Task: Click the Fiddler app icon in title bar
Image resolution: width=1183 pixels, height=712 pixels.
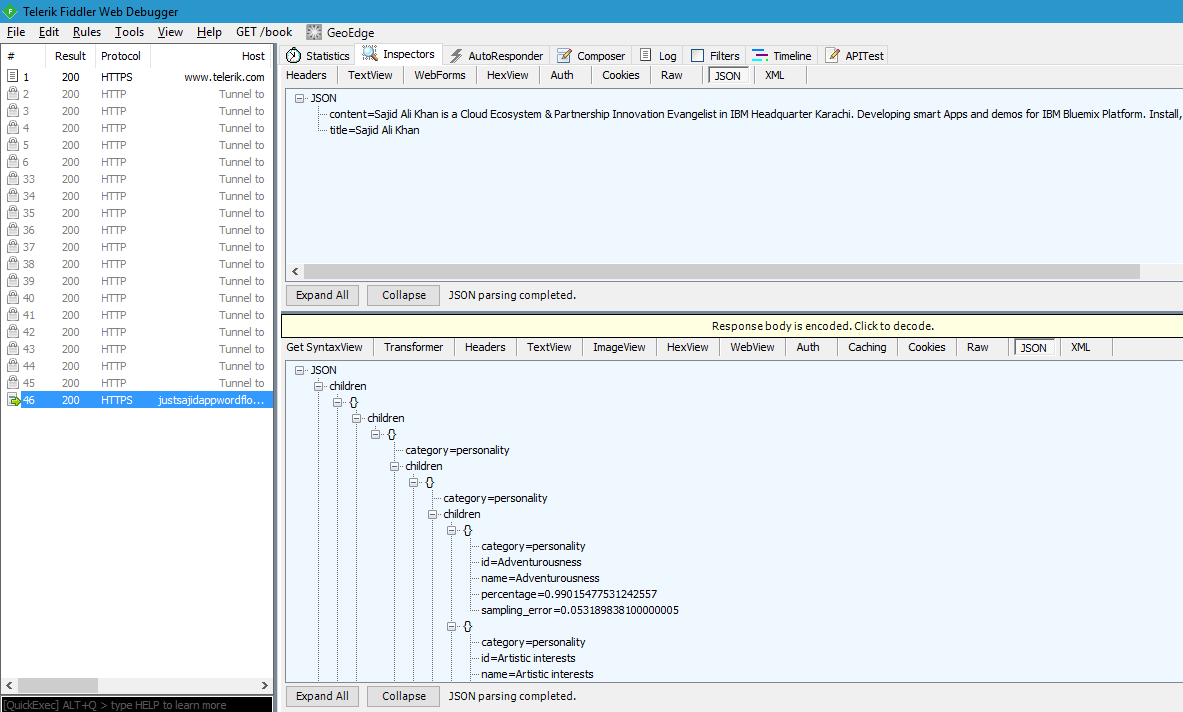Action: 10,11
